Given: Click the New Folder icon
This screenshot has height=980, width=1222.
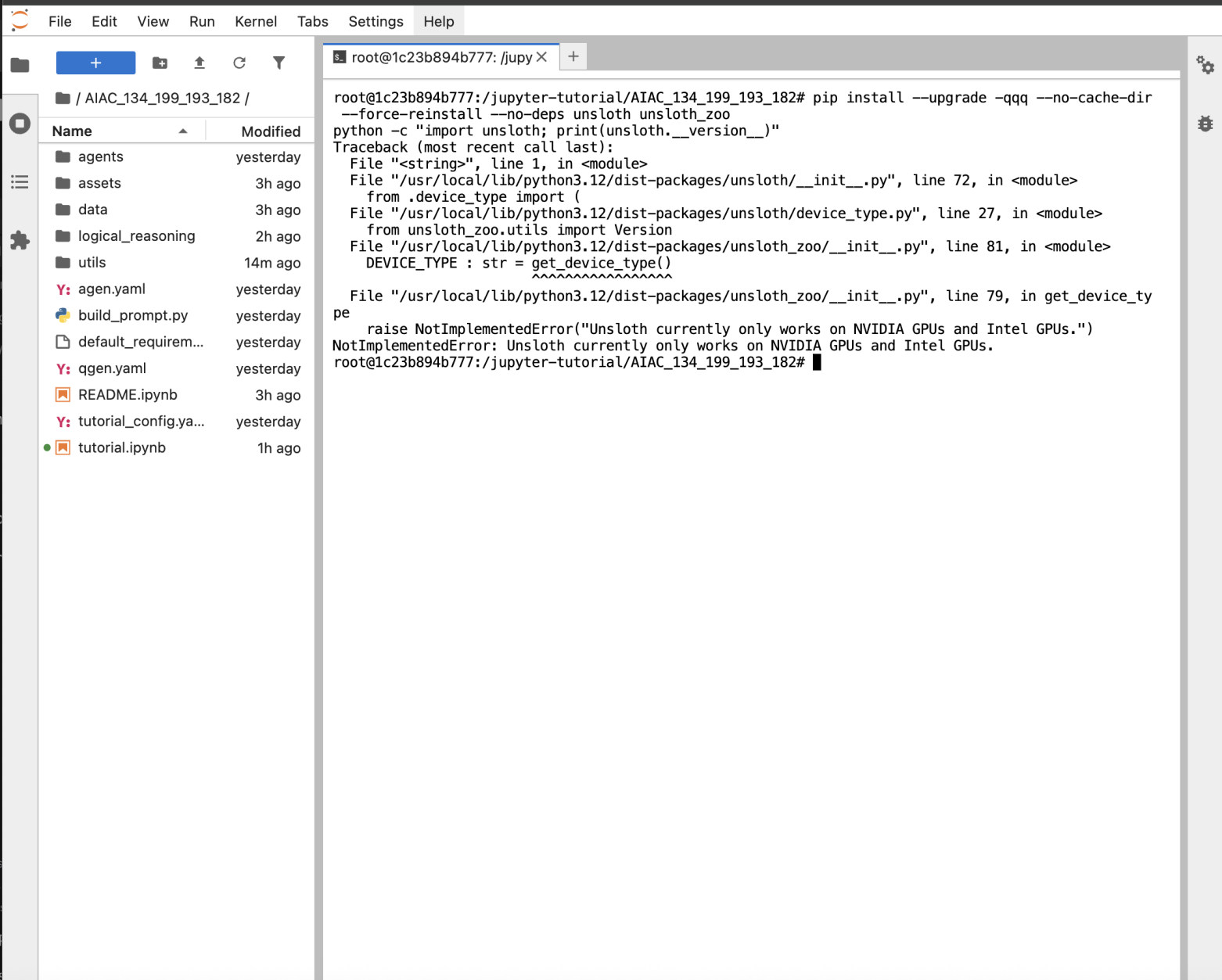Looking at the screenshot, I should tap(160, 63).
